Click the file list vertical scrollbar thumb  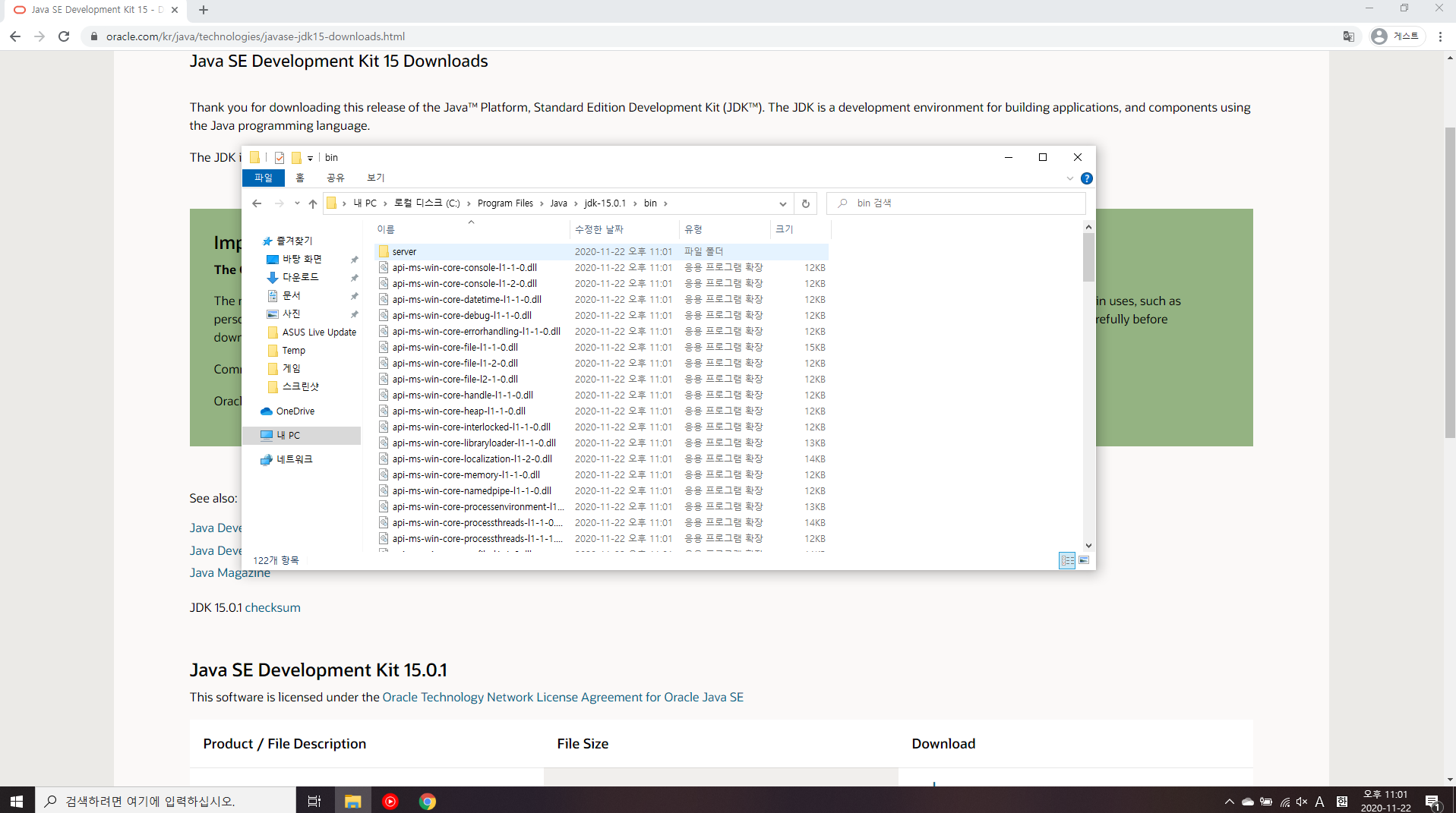tap(1088, 257)
